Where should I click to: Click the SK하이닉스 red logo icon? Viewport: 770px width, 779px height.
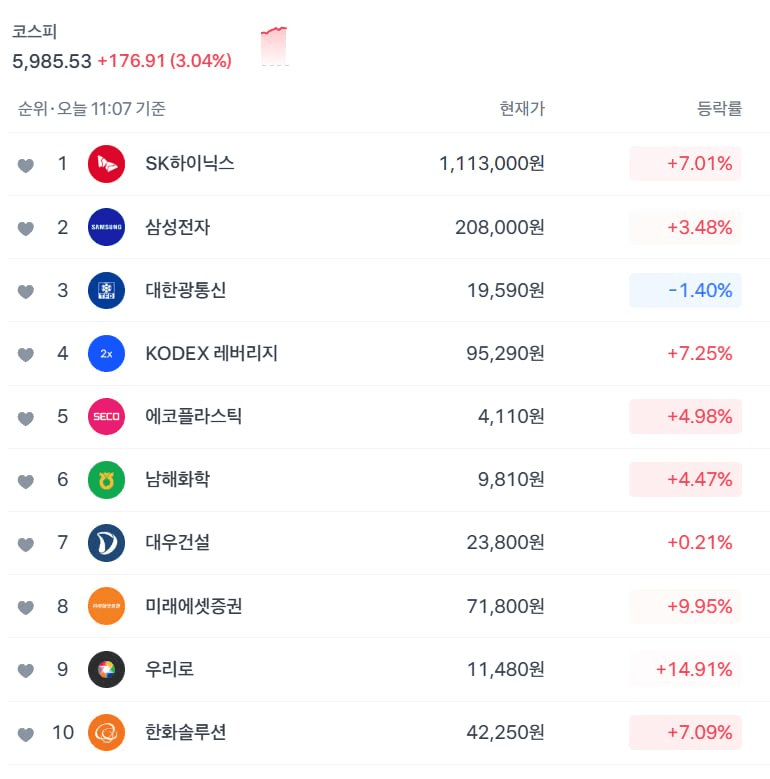pyautogui.click(x=106, y=164)
